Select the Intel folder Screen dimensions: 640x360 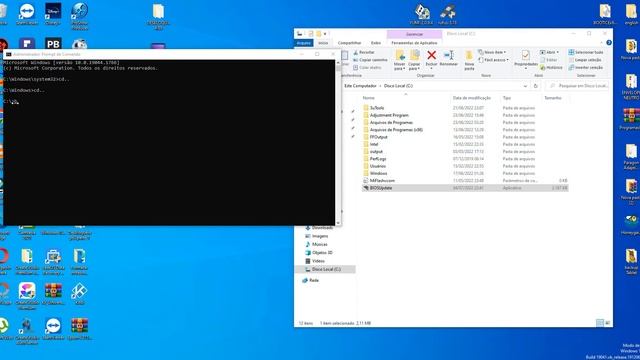[374, 144]
